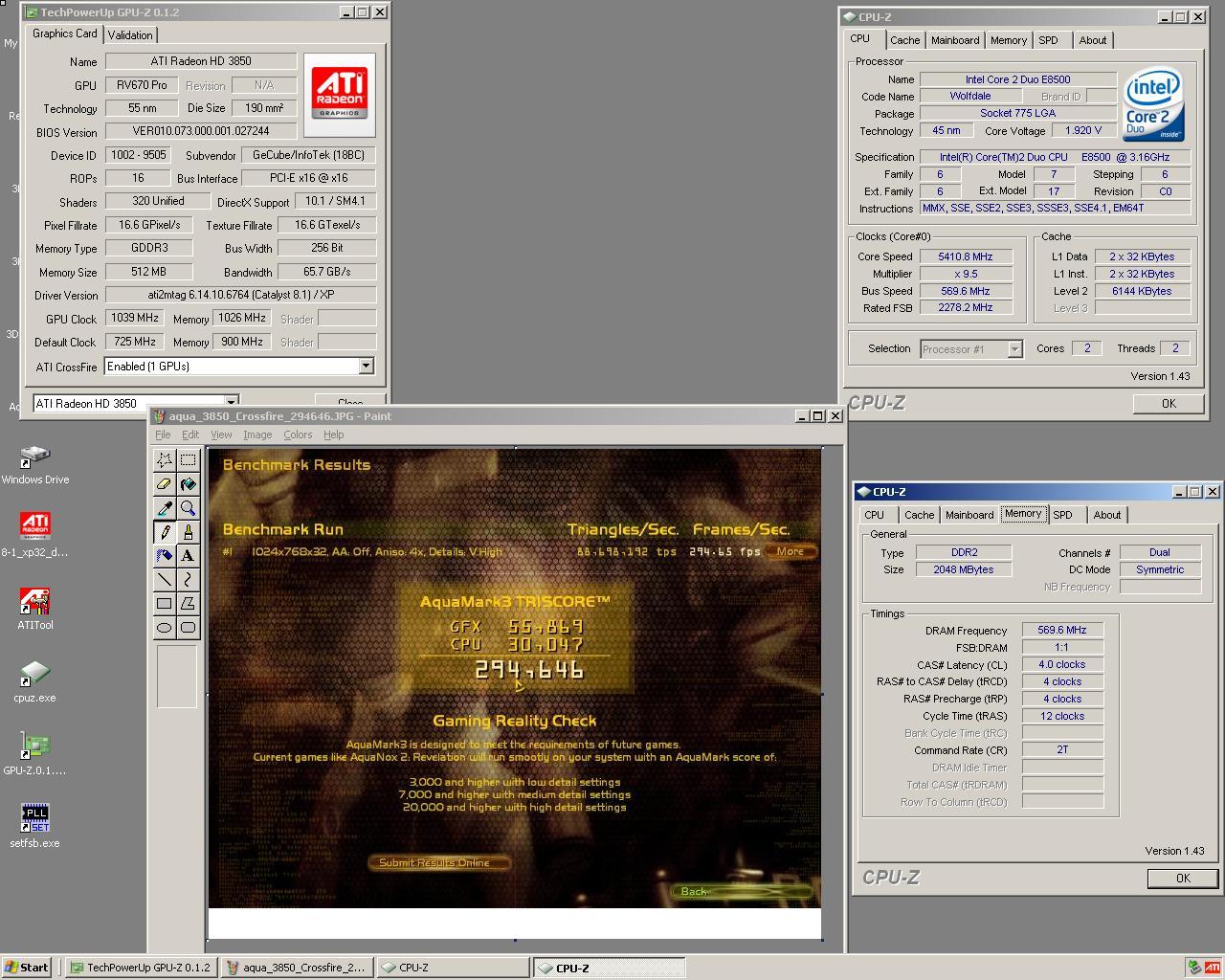The width and height of the screenshot is (1225, 980).
Task: Click OK in the upper CPU-Z window
Action: coord(1169,403)
